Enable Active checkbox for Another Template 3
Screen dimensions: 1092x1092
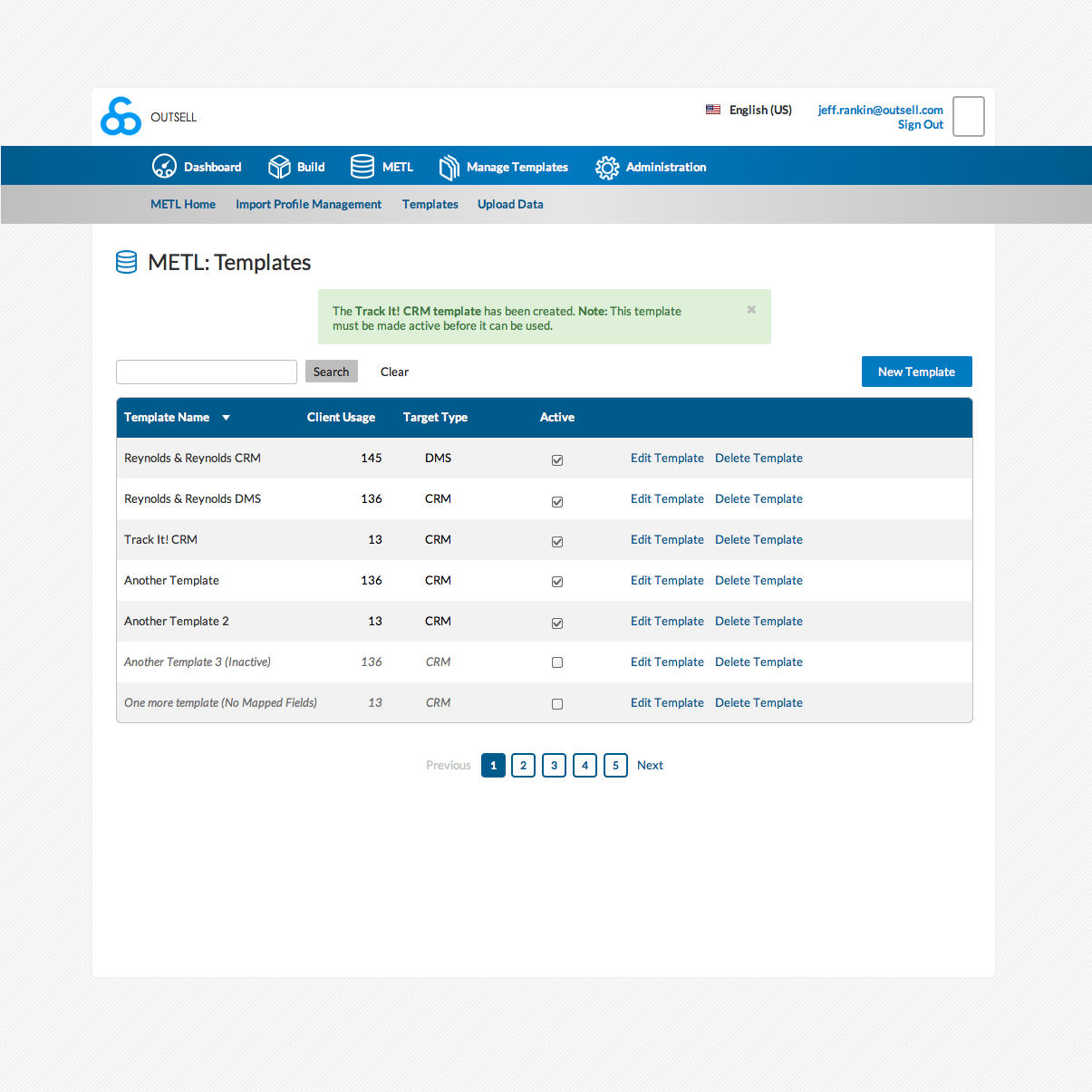click(x=557, y=662)
